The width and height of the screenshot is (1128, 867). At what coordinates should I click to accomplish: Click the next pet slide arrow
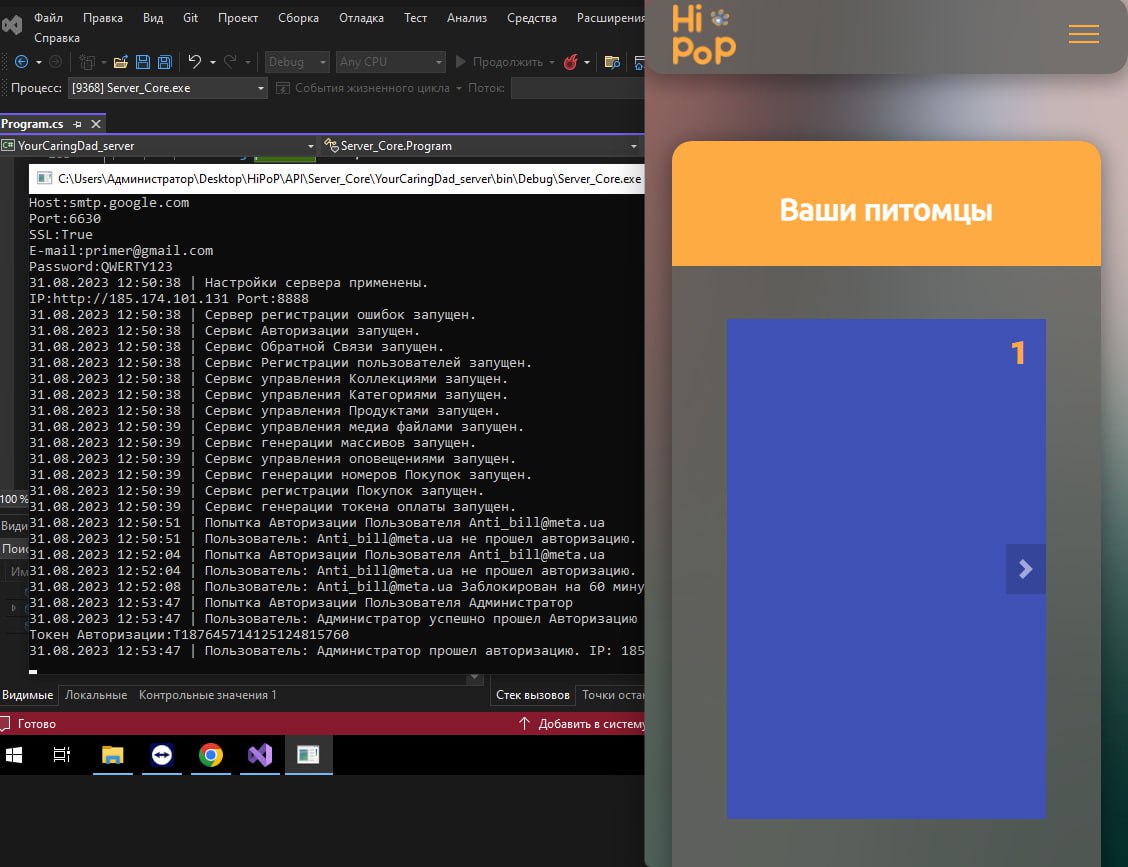coord(1025,569)
